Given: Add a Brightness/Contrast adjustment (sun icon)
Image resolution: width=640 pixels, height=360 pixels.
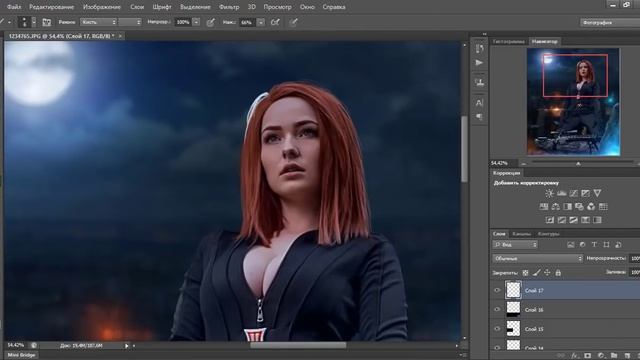Looking at the screenshot, I should tap(549, 193).
